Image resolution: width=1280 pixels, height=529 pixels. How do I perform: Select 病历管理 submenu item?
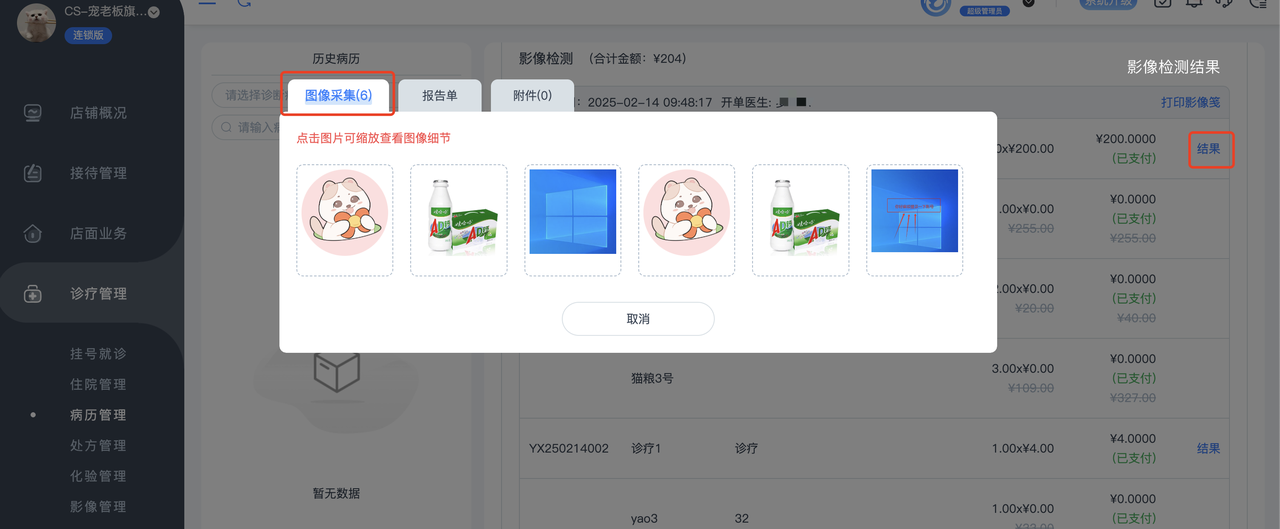[x=98, y=415]
